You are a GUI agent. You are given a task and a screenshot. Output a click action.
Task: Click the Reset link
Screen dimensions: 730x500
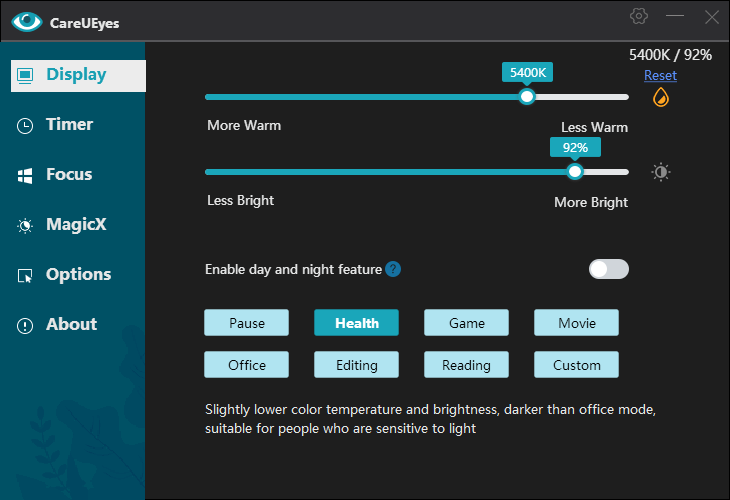coord(660,75)
